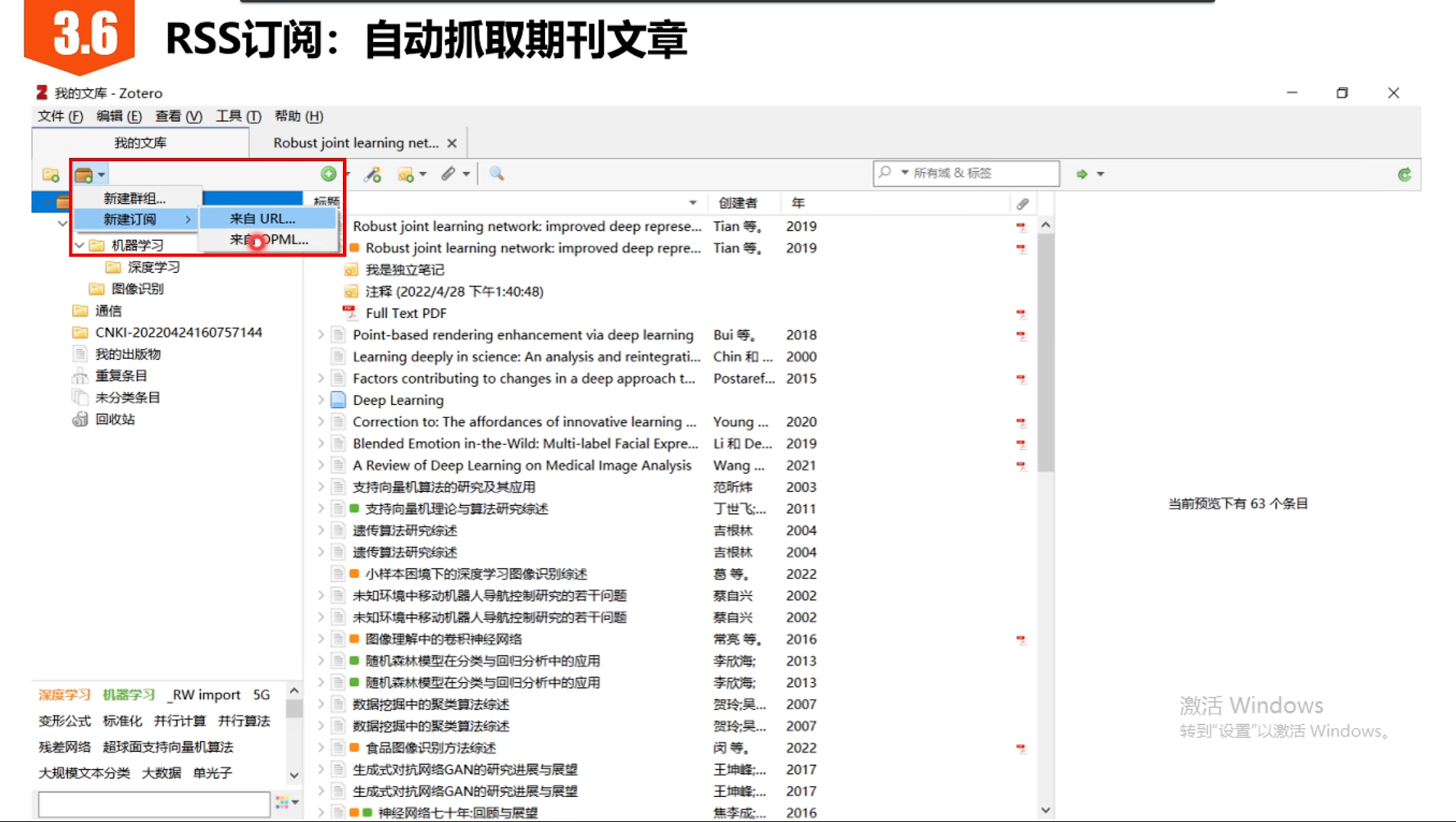
Task: Open tag selector options at bottom right
Action: [x=285, y=802]
